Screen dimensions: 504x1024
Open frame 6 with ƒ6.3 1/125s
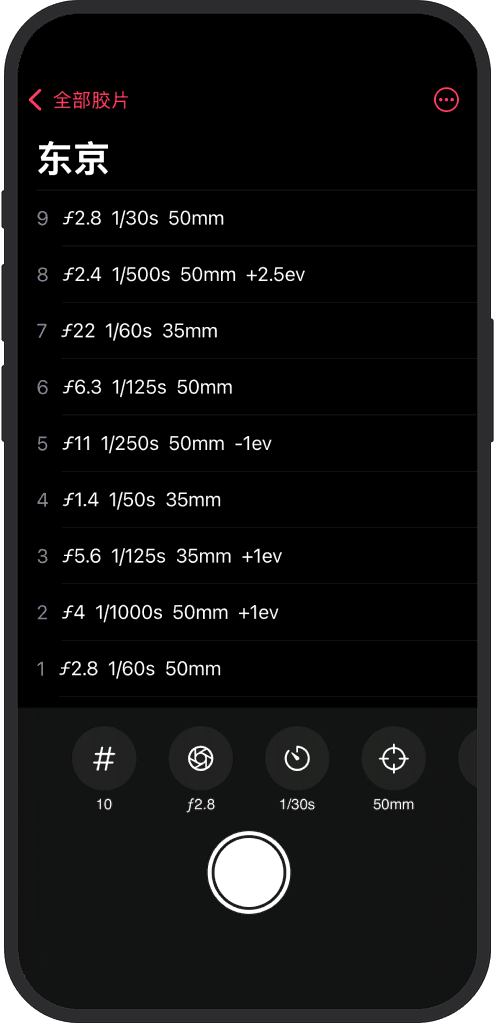256,387
